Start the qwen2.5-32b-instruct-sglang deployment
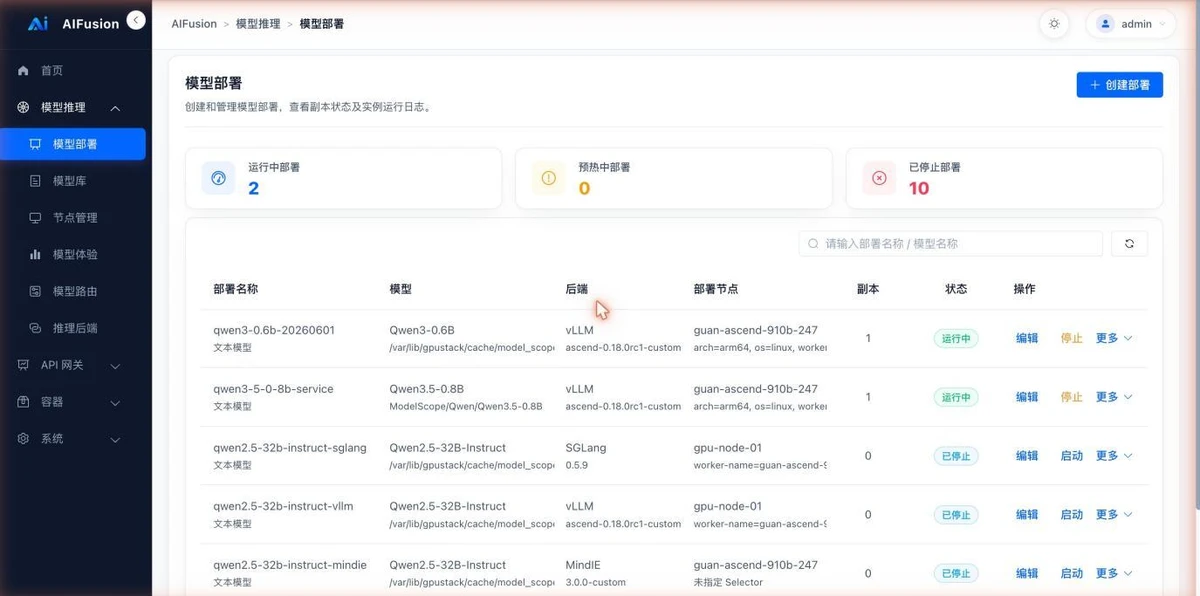Viewport: 1200px width, 596px height. coord(1071,456)
